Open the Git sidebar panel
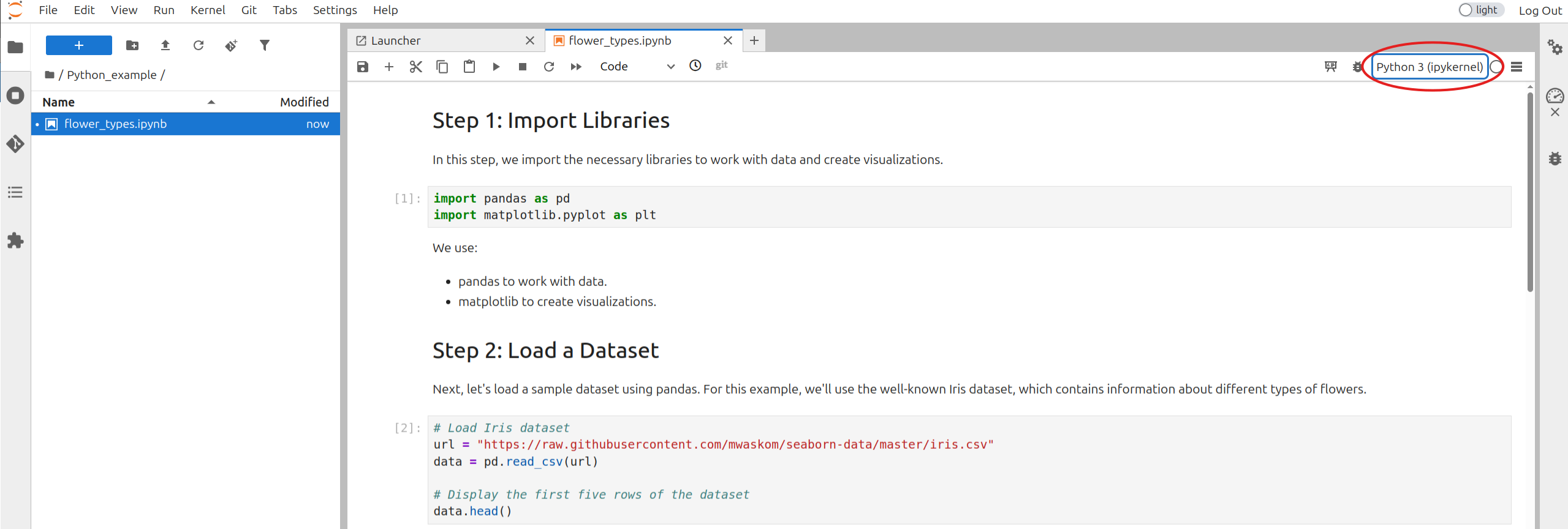Viewport: 1568px width, 529px height. click(x=15, y=144)
